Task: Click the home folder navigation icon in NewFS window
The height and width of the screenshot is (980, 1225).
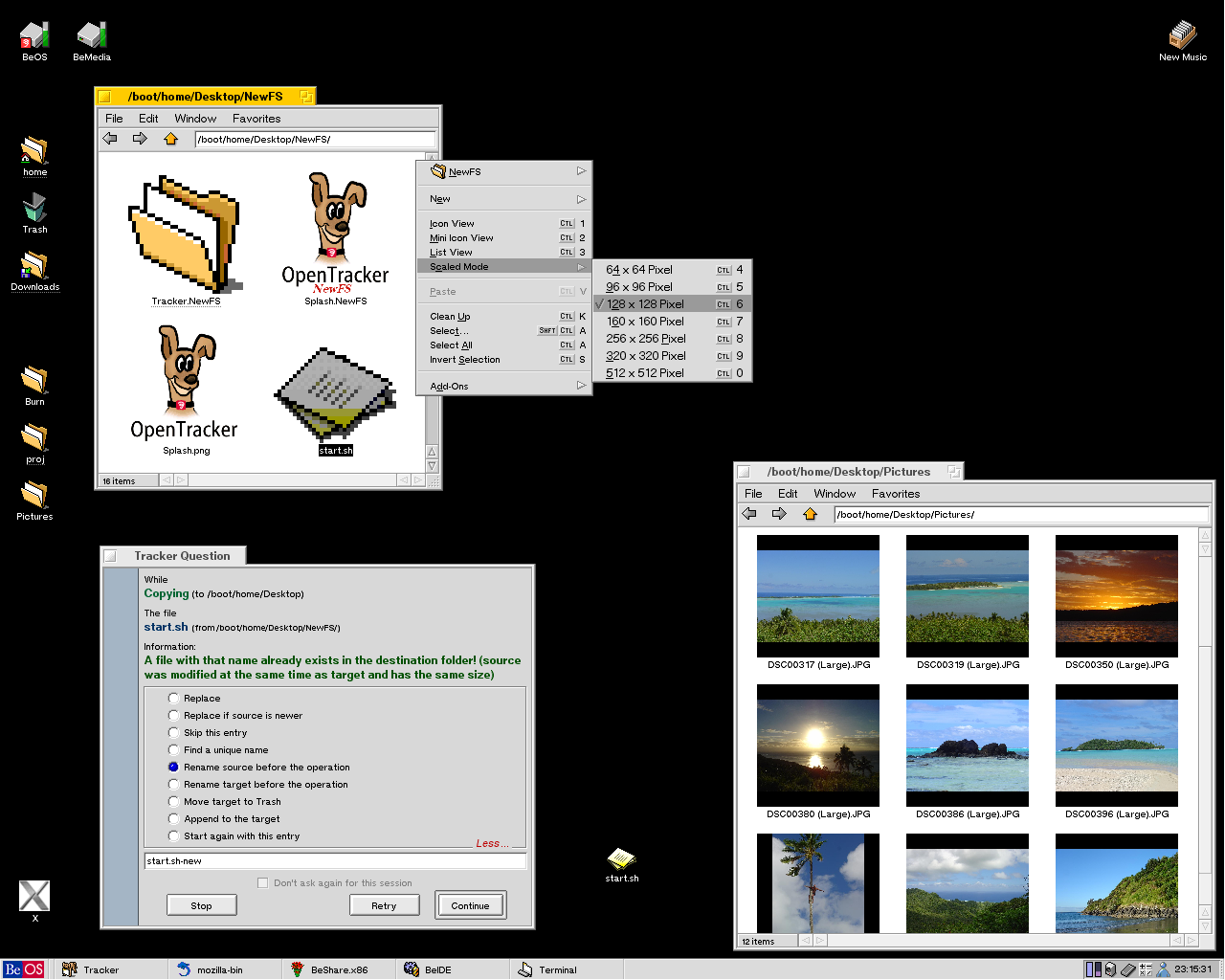Action: click(x=170, y=139)
